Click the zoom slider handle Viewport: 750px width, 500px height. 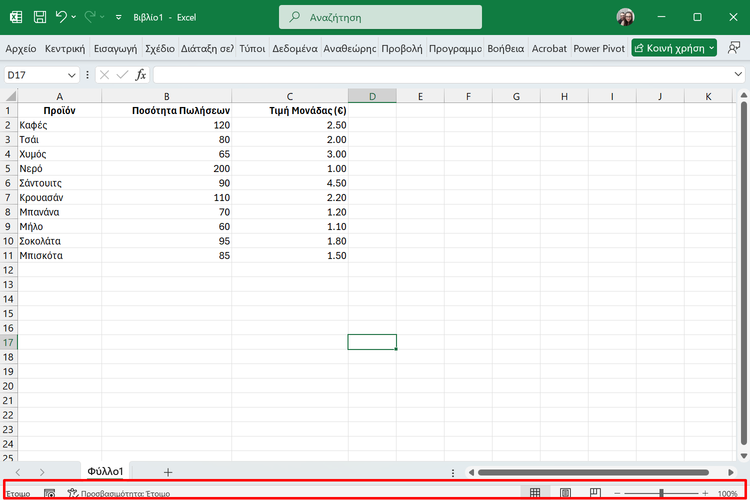(x=663, y=493)
